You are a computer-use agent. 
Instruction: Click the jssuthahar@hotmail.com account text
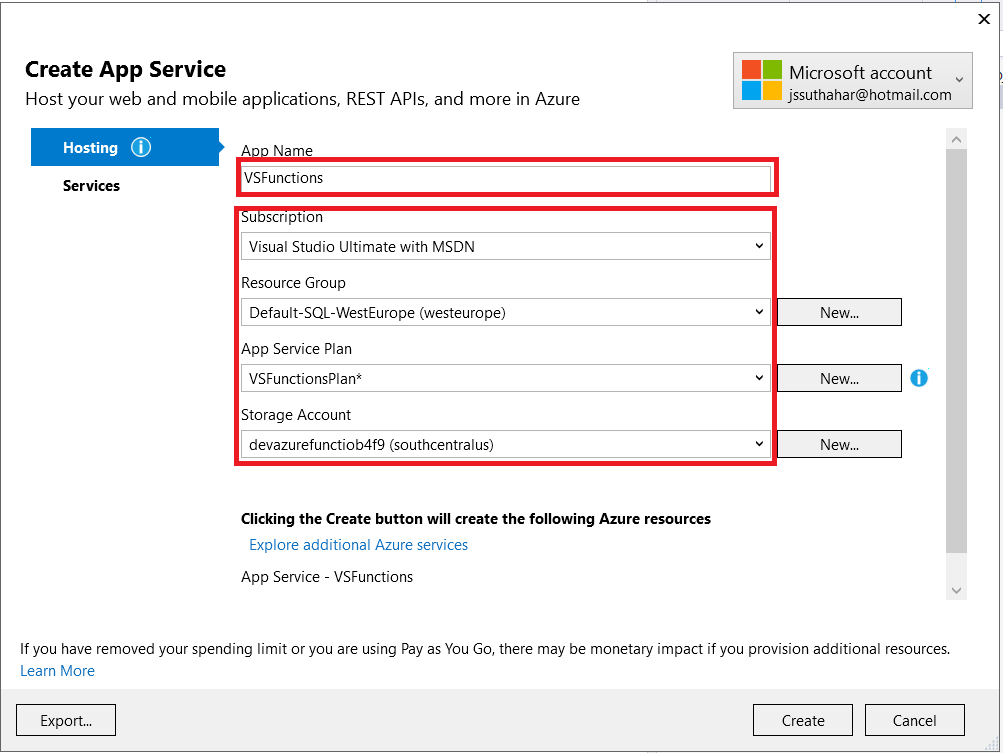(x=870, y=95)
